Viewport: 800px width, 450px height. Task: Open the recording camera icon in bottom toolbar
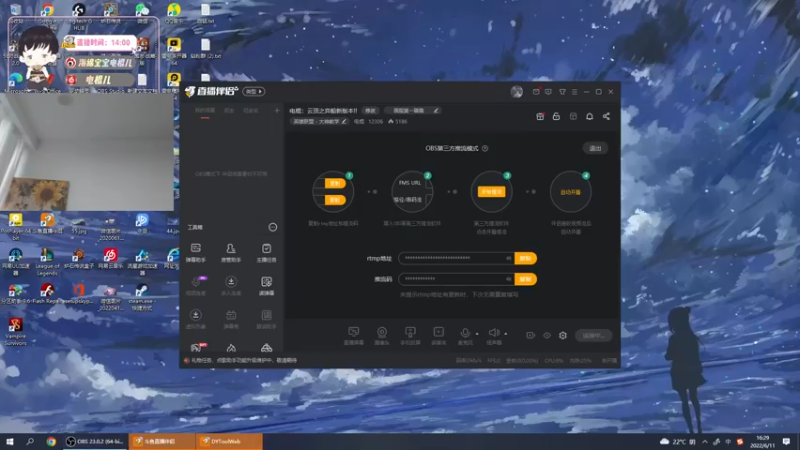531,335
